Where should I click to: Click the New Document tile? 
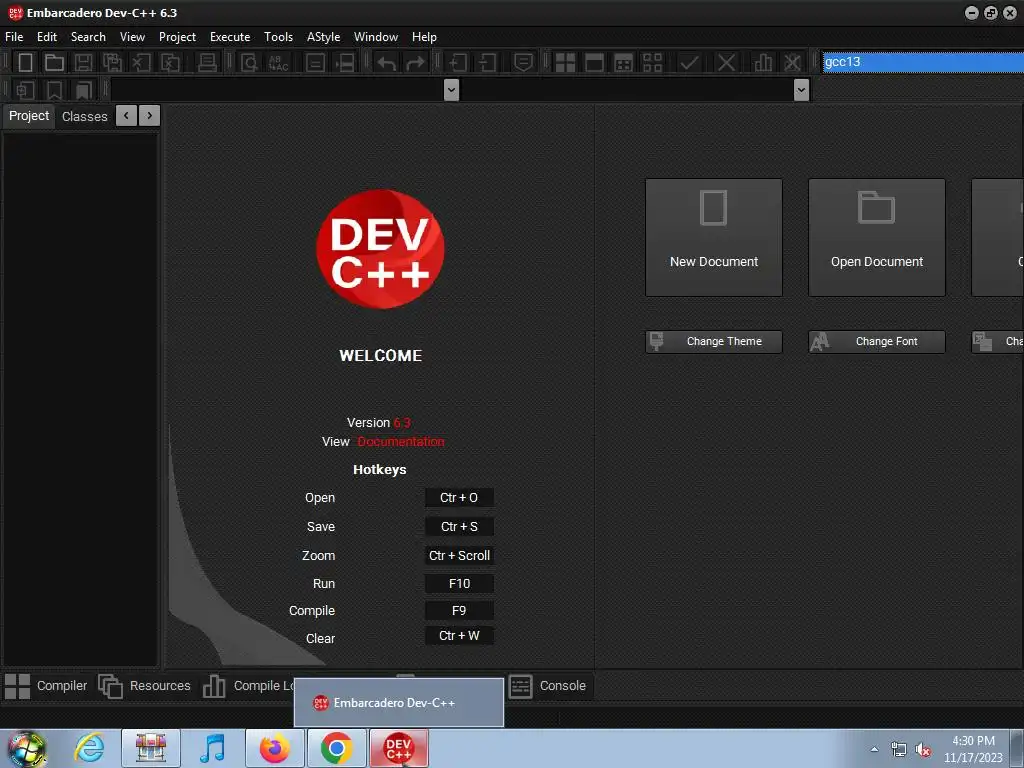[714, 237]
